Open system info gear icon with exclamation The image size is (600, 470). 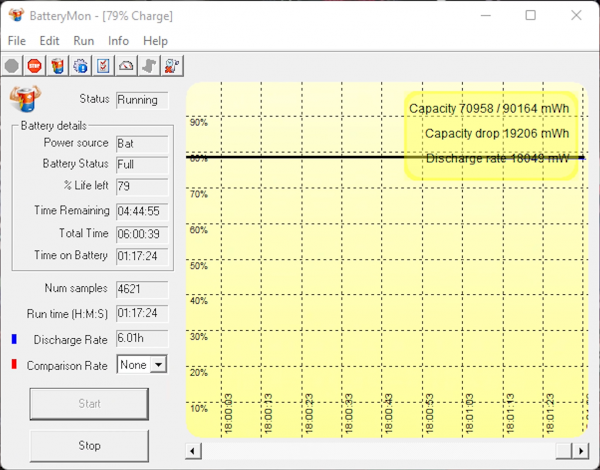(80, 66)
